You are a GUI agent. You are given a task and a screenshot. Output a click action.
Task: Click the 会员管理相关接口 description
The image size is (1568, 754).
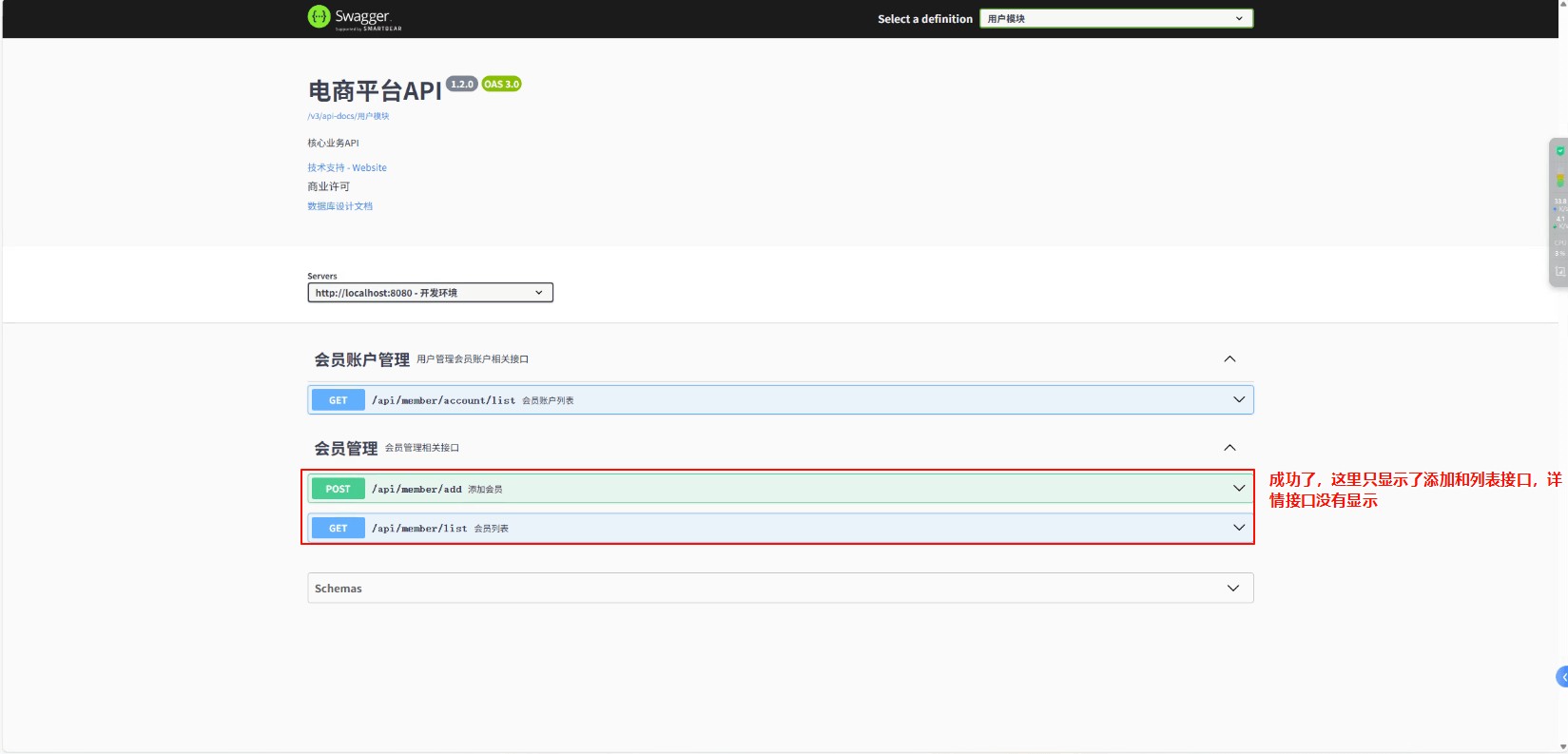coord(422,448)
